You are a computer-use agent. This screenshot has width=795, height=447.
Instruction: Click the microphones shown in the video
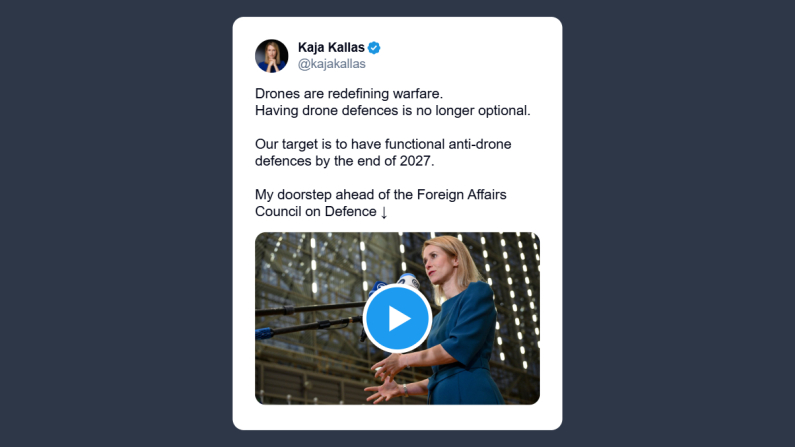coord(394,285)
